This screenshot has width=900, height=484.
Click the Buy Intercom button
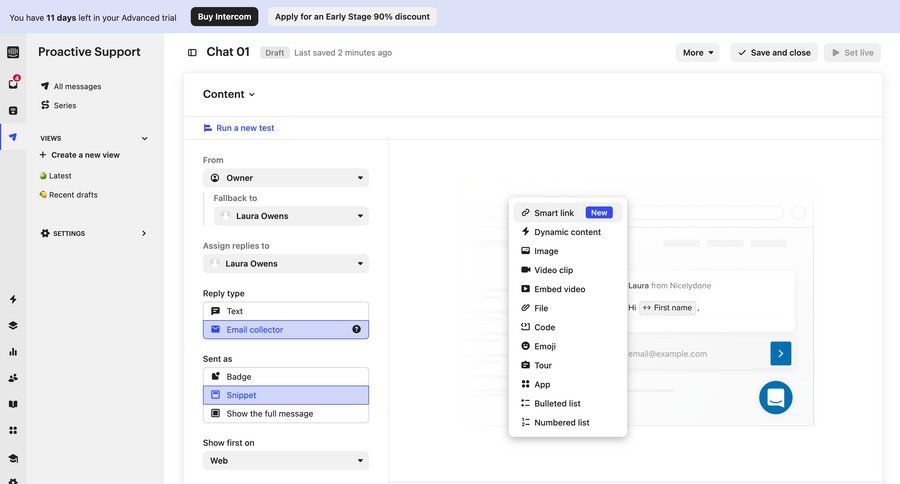click(224, 17)
